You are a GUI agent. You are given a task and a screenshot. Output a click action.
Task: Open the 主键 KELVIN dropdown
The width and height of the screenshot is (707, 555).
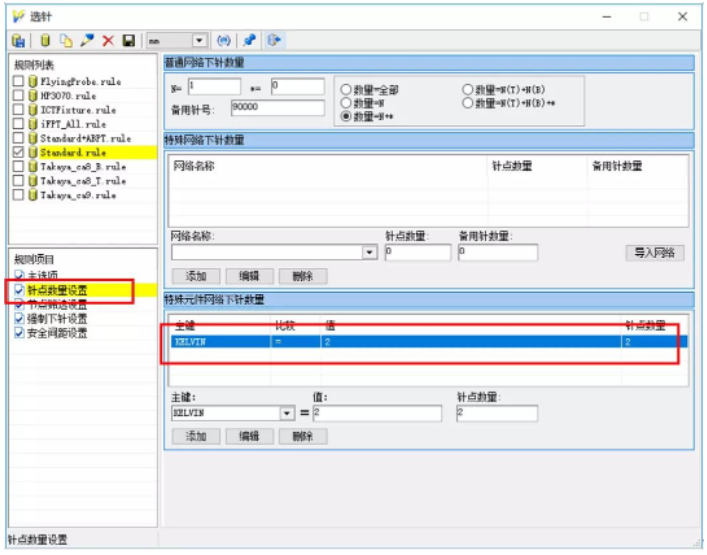[287, 413]
